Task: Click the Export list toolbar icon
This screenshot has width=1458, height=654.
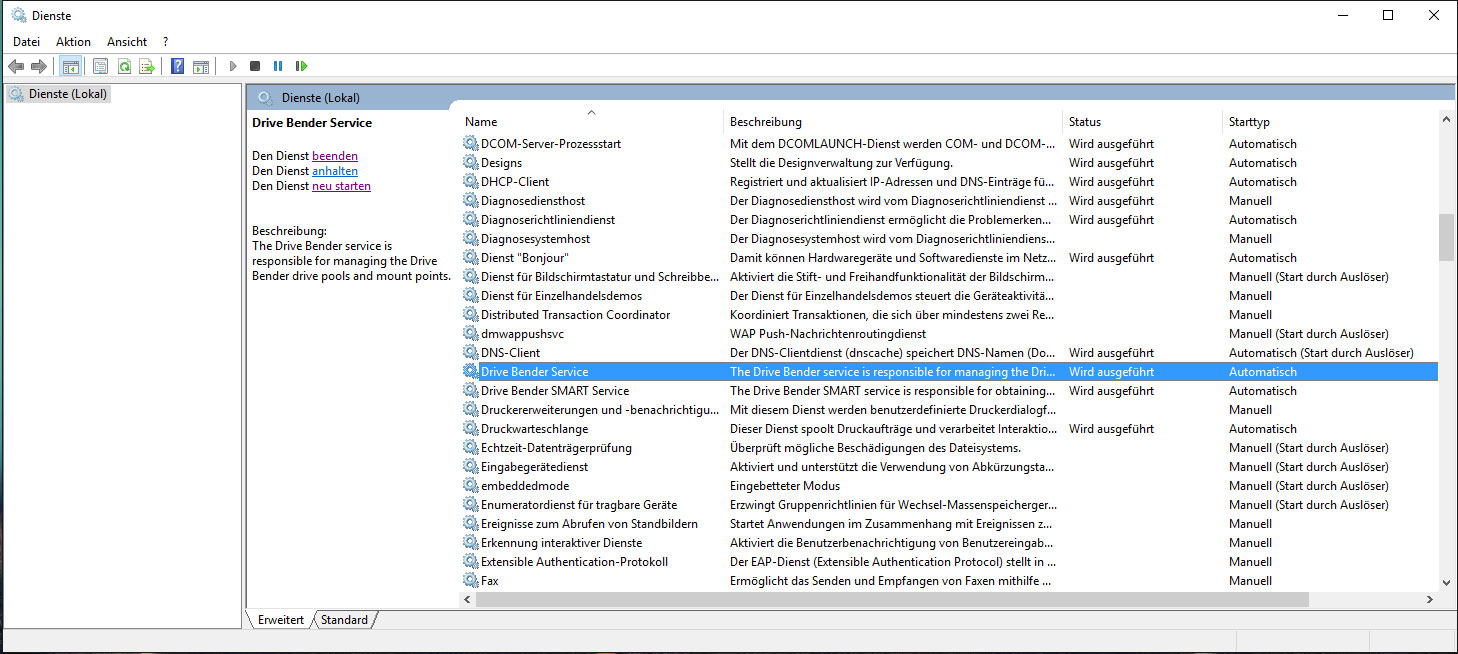Action: (147, 66)
